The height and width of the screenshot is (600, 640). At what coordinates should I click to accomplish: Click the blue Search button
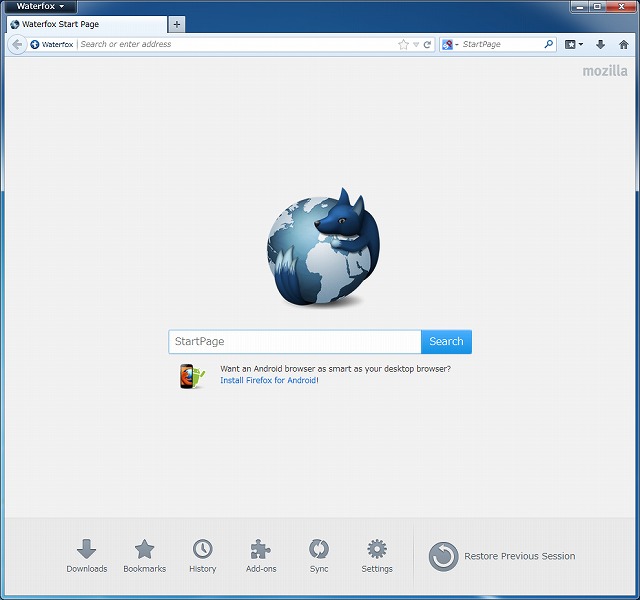coord(447,342)
